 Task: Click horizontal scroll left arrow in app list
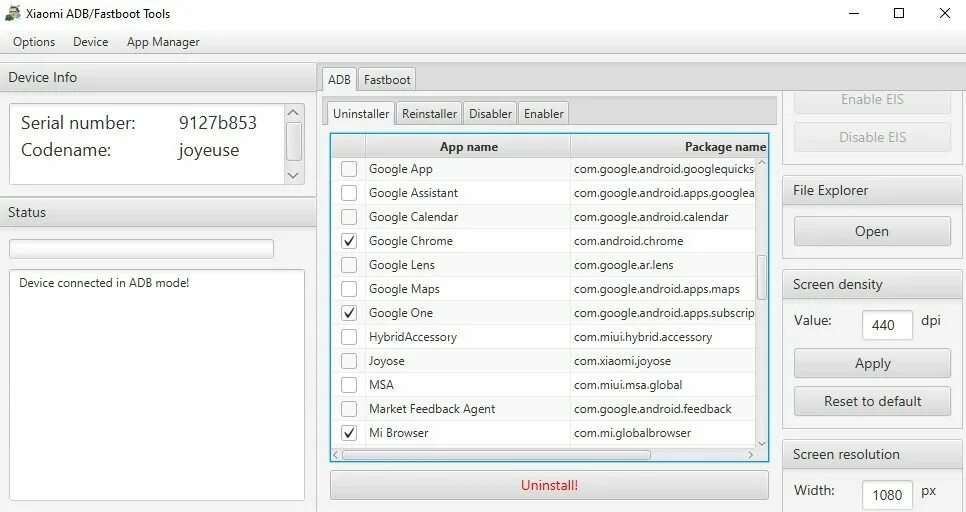336,455
